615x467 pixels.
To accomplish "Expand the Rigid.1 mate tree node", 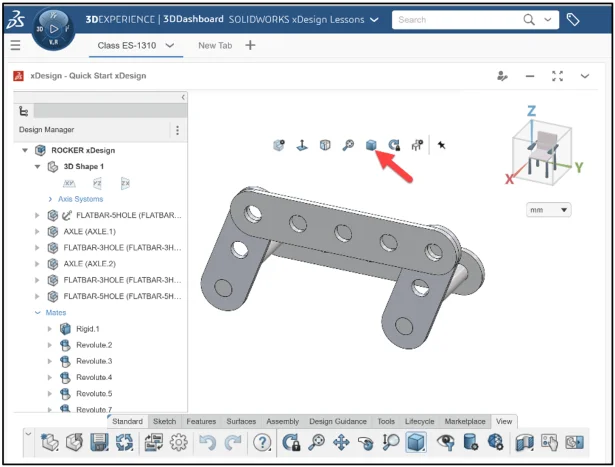I will [x=51, y=328].
